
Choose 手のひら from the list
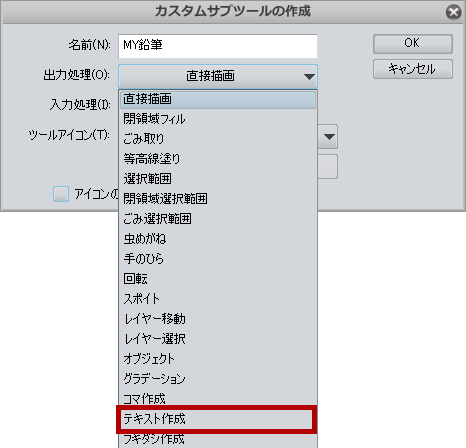tap(218, 259)
